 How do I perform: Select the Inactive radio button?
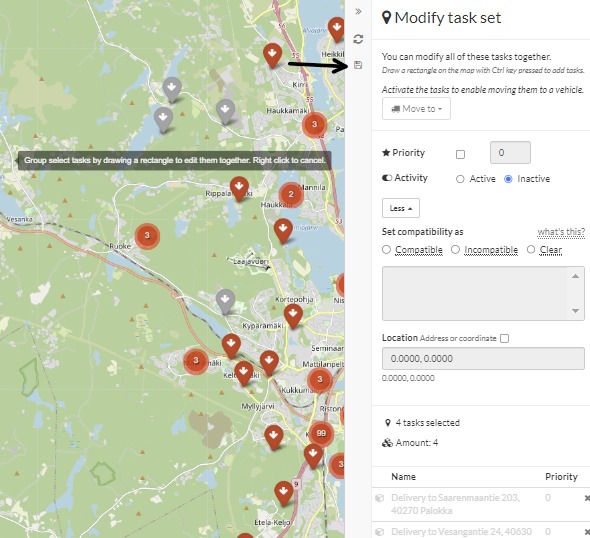pos(508,179)
